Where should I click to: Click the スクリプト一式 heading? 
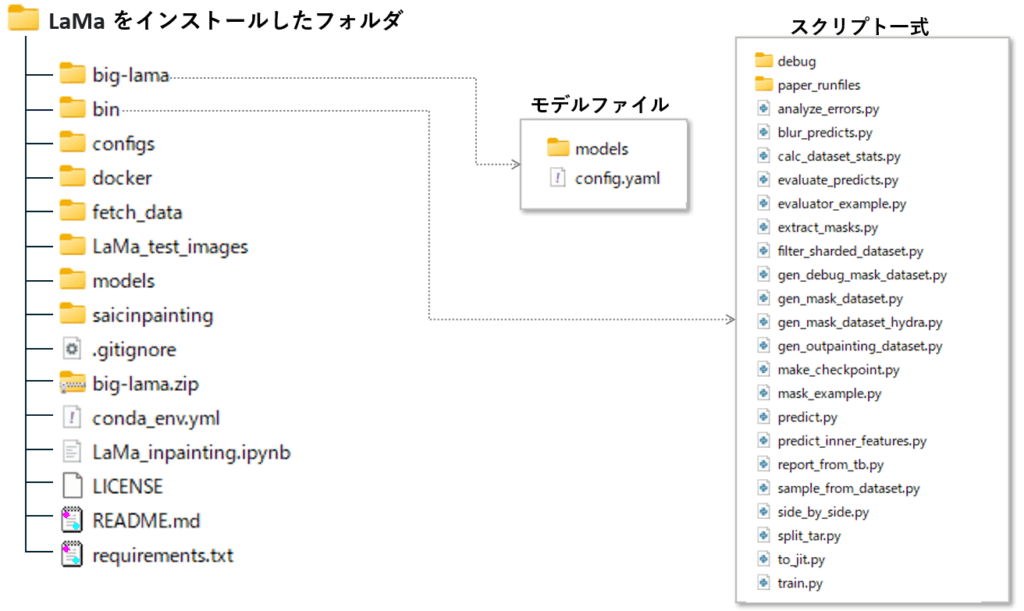click(859, 26)
